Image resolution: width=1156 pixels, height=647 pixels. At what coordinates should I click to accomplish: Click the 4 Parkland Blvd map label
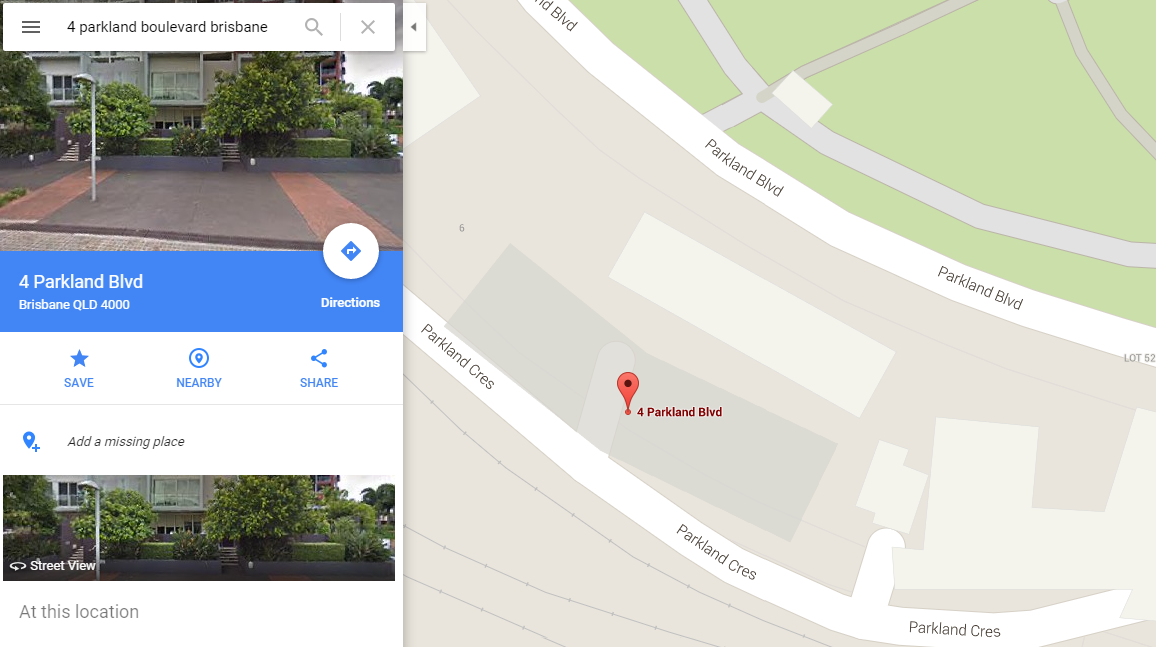click(x=679, y=412)
